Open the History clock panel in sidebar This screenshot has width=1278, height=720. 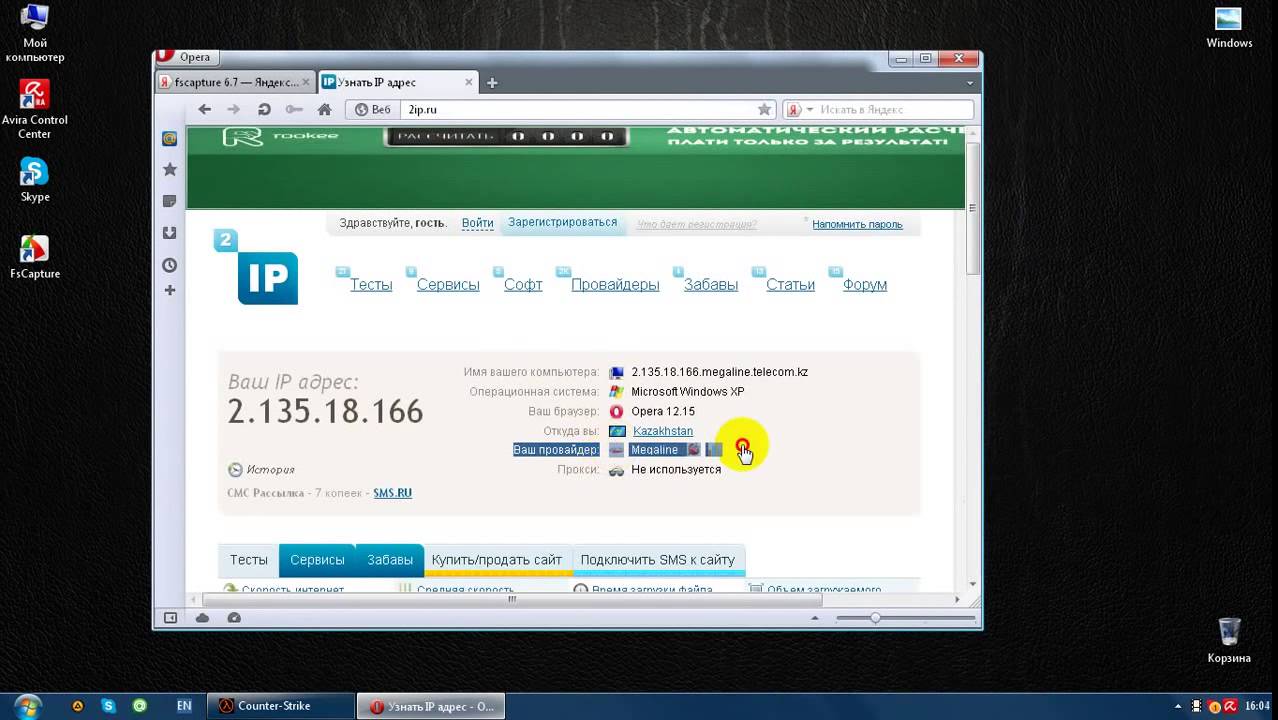pyautogui.click(x=170, y=265)
